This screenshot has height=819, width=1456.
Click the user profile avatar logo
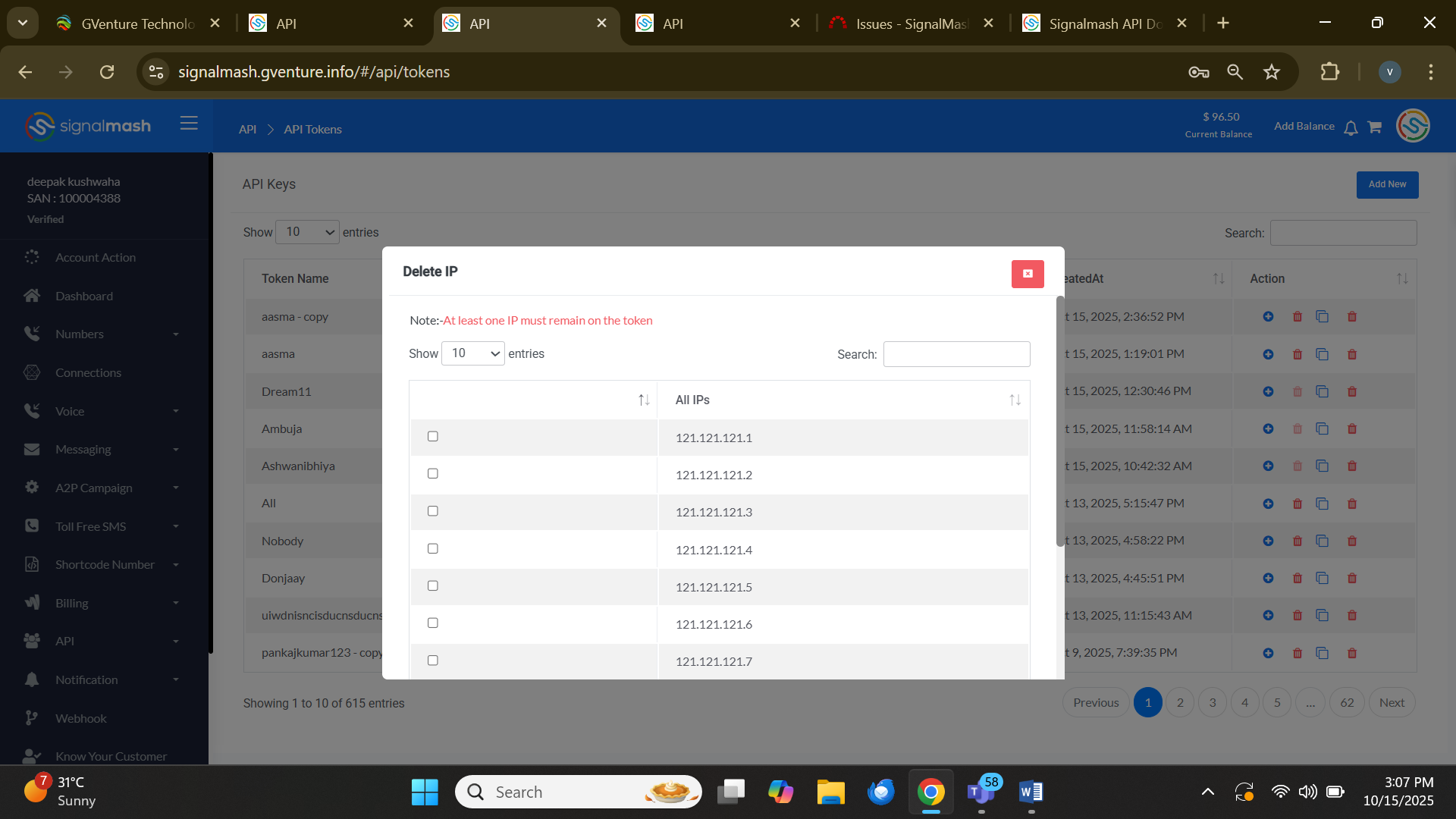pos(1413,126)
